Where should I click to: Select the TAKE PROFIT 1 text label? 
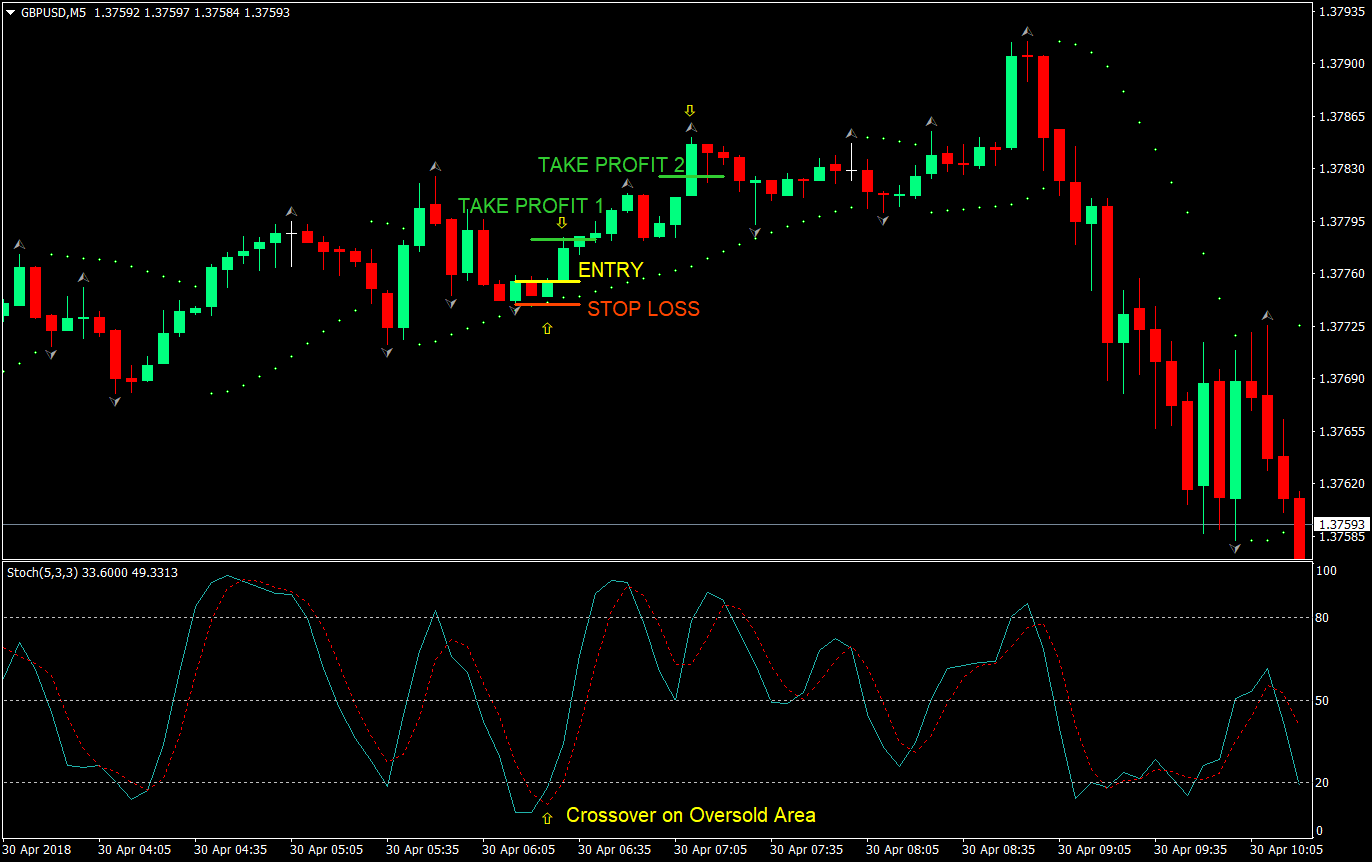531,206
